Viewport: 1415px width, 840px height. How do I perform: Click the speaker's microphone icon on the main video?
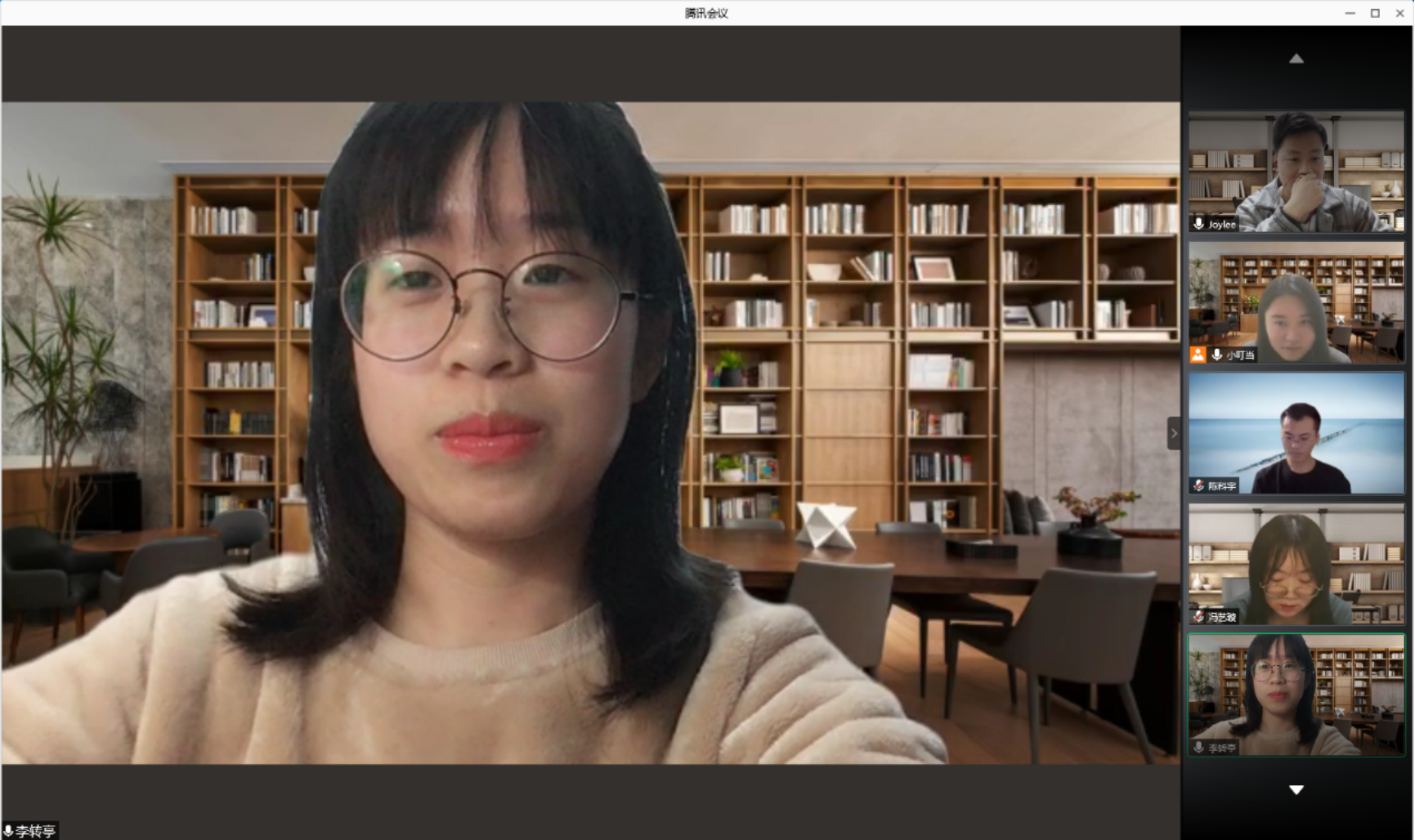pyautogui.click(x=8, y=831)
